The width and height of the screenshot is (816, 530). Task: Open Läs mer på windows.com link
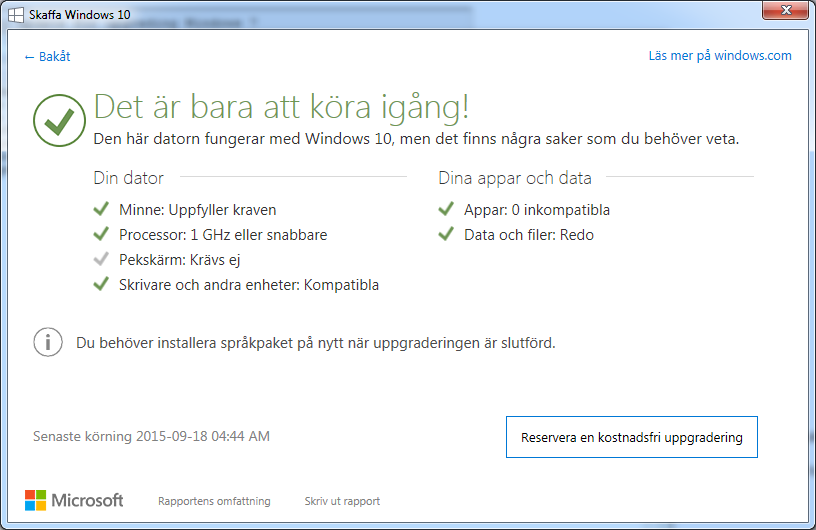pos(720,56)
